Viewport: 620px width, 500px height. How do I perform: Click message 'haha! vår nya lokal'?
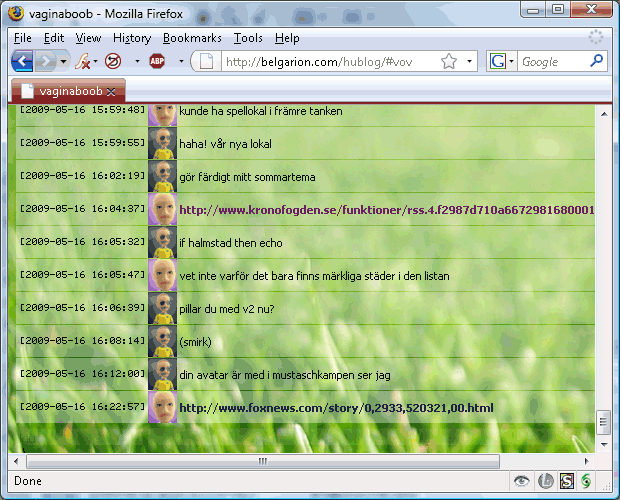point(225,143)
